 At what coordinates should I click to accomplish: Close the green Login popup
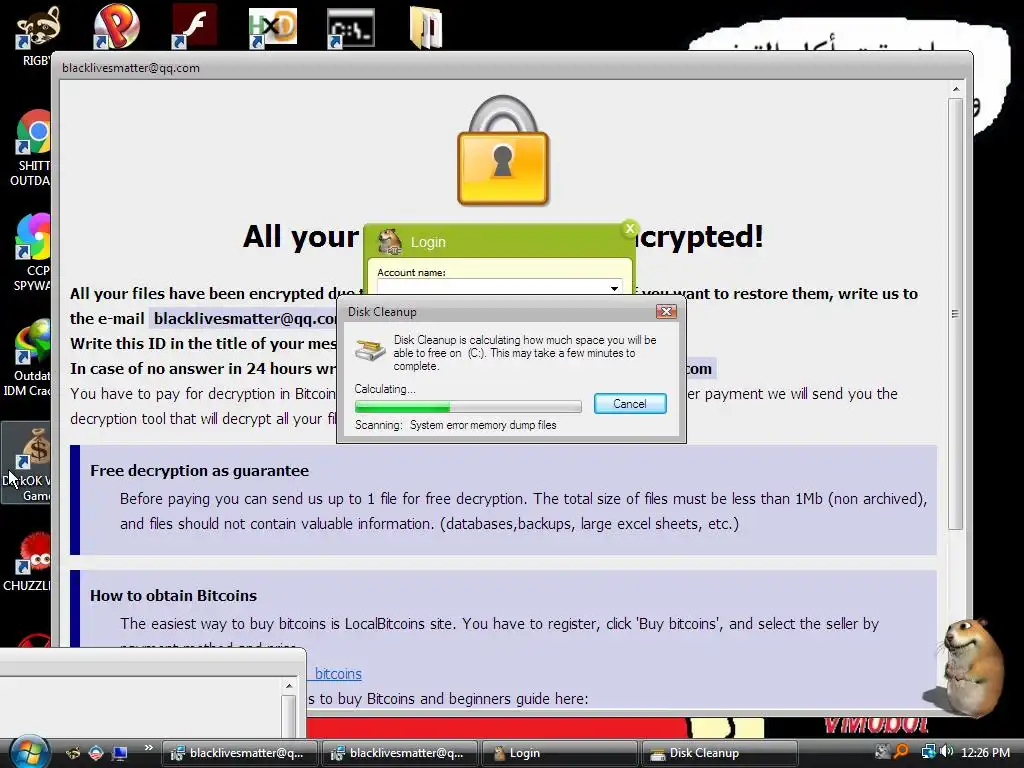tap(629, 229)
